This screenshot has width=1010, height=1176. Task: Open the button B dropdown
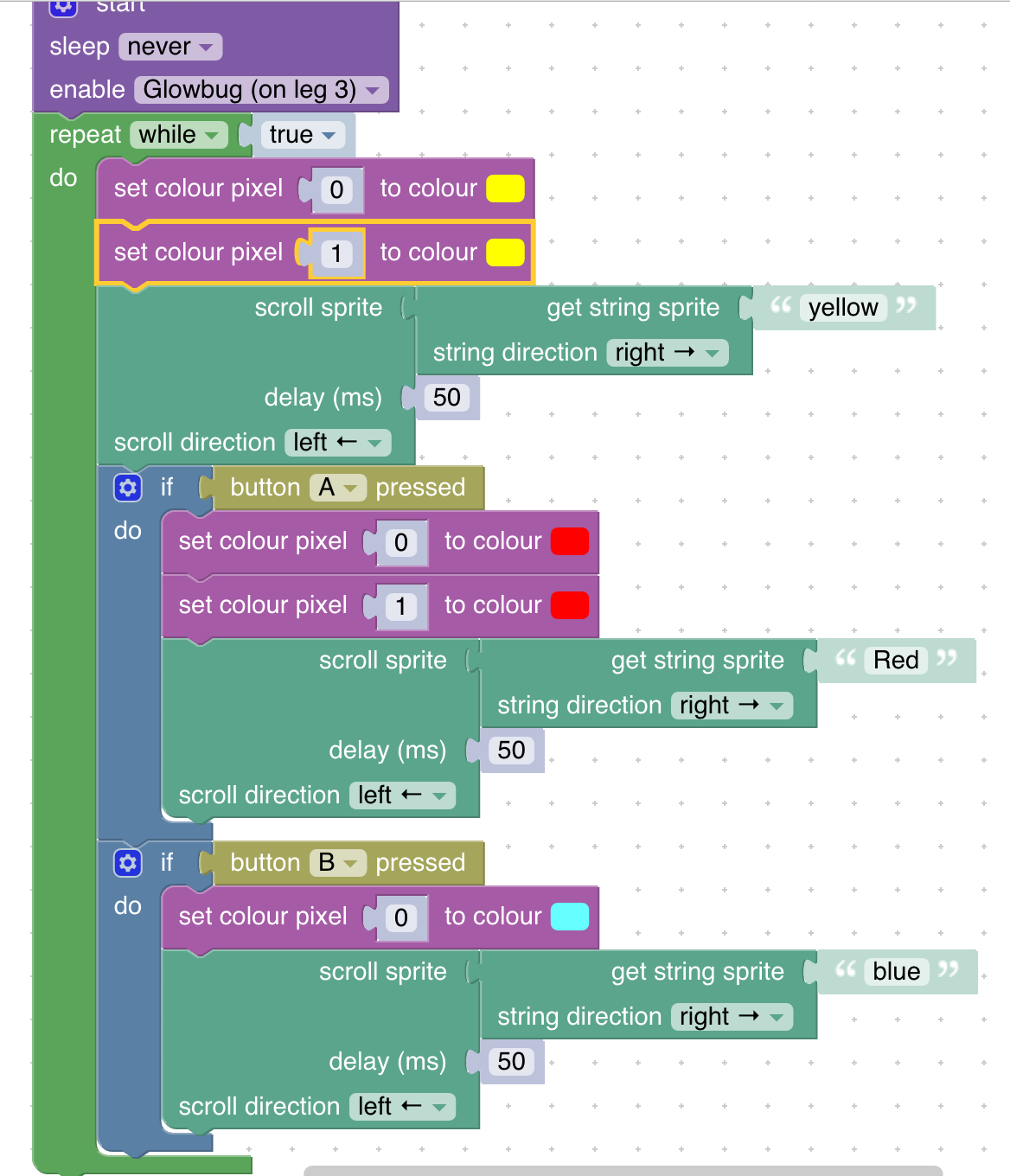(x=337, y=862)
